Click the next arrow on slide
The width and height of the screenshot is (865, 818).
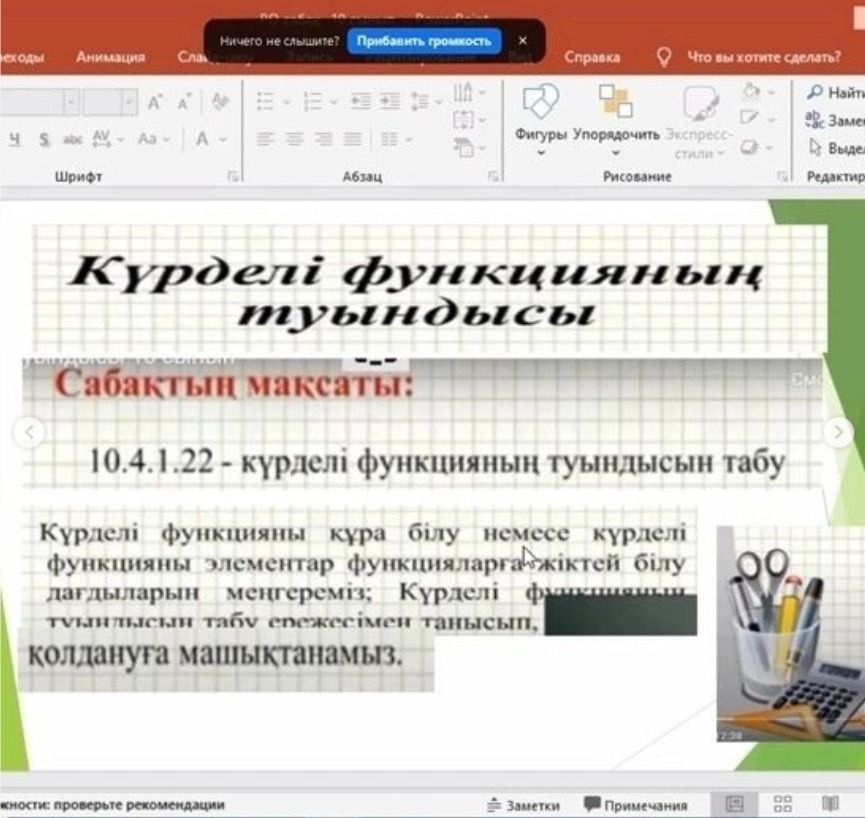[838, 432]
